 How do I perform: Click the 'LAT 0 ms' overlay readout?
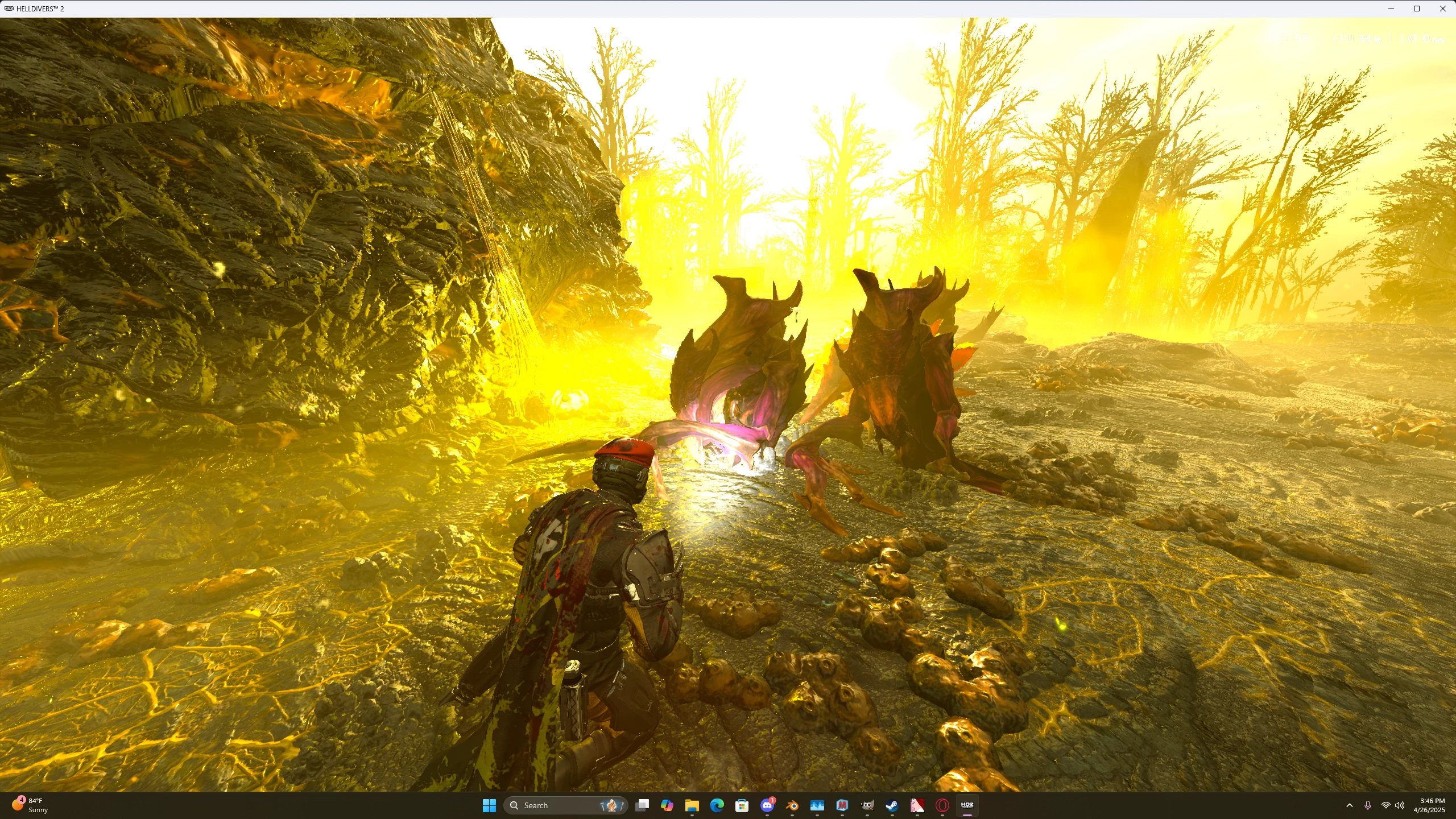point(1422,39)
